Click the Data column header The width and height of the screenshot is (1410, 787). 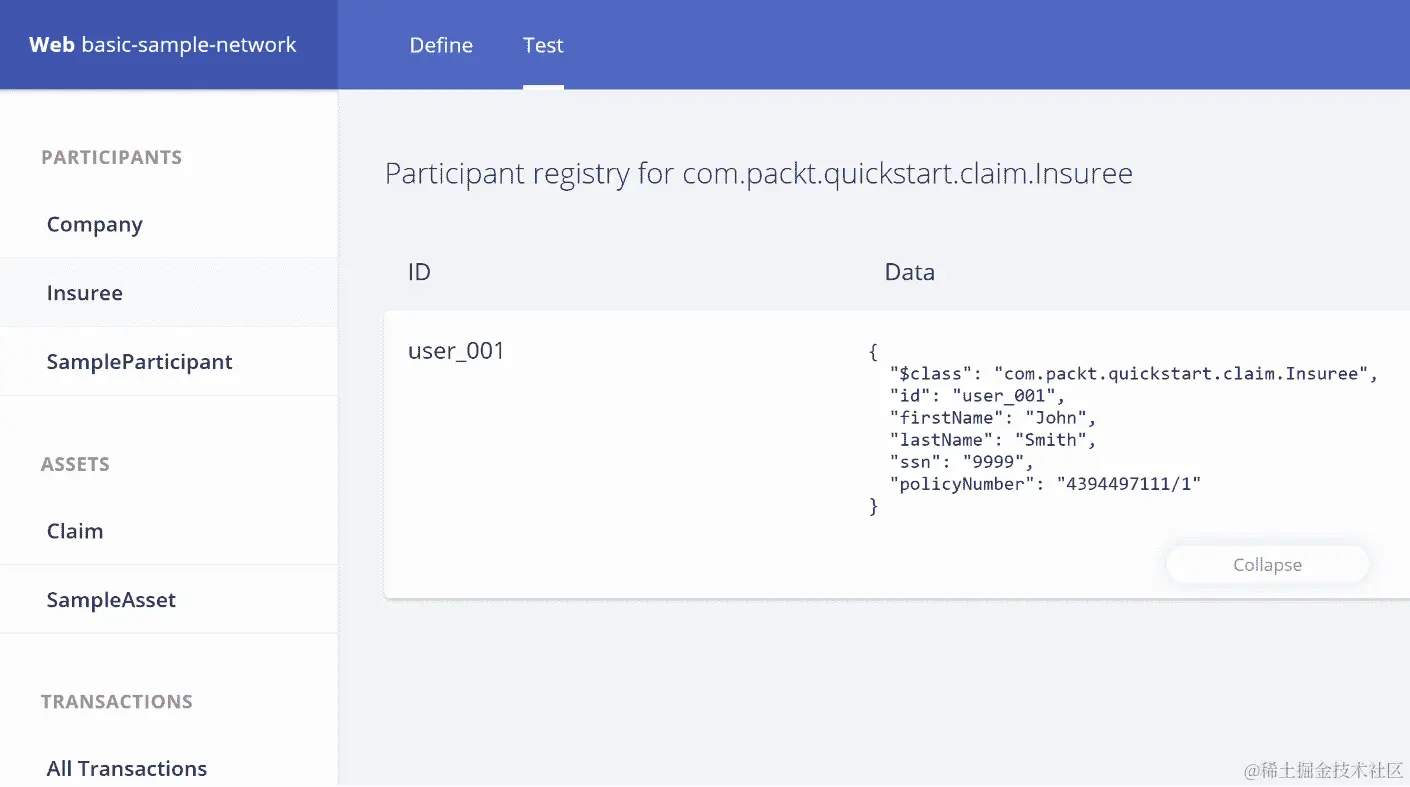click(909, 272)
